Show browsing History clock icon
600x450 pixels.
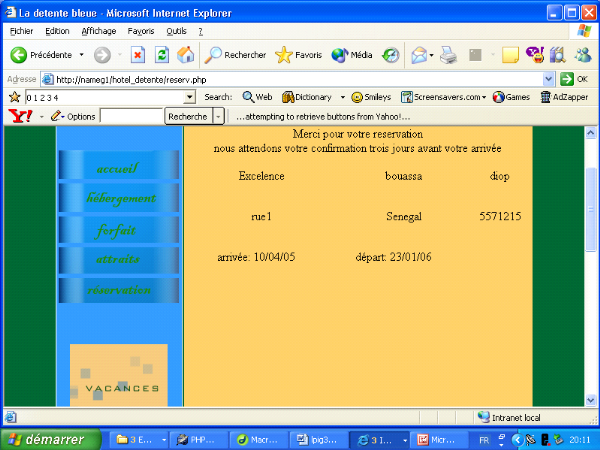(391, 55)
